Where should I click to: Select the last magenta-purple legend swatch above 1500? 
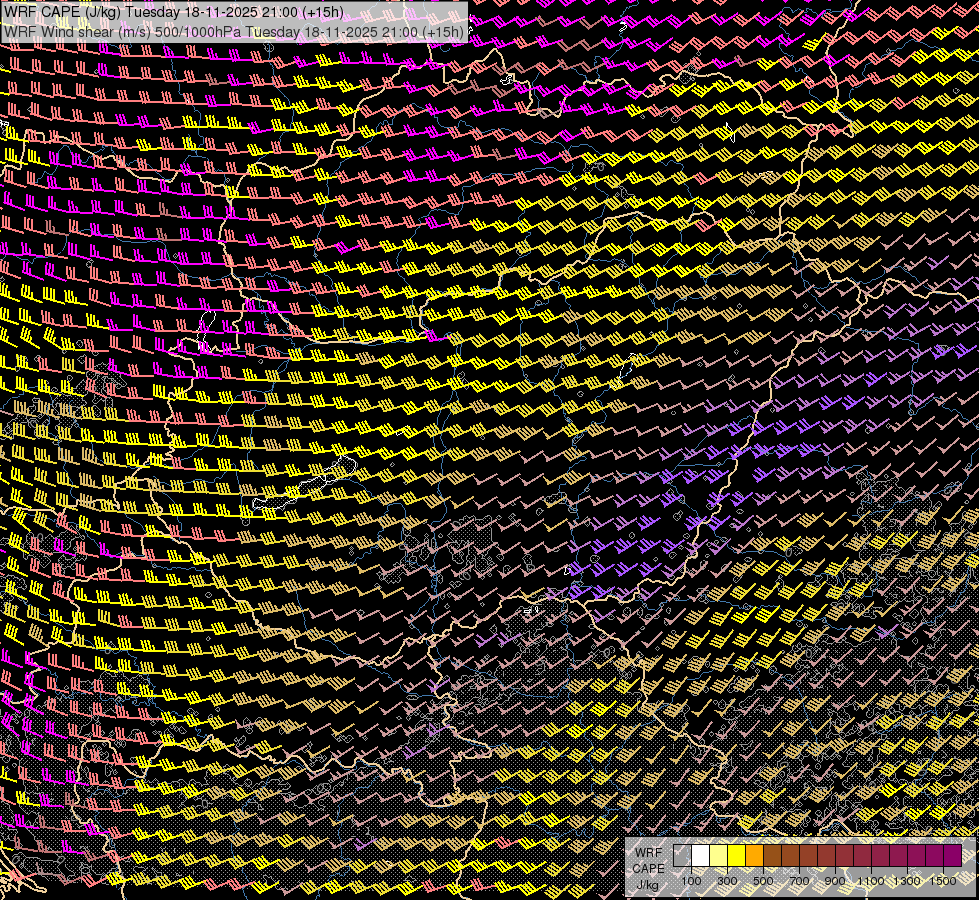pos(953,856)
